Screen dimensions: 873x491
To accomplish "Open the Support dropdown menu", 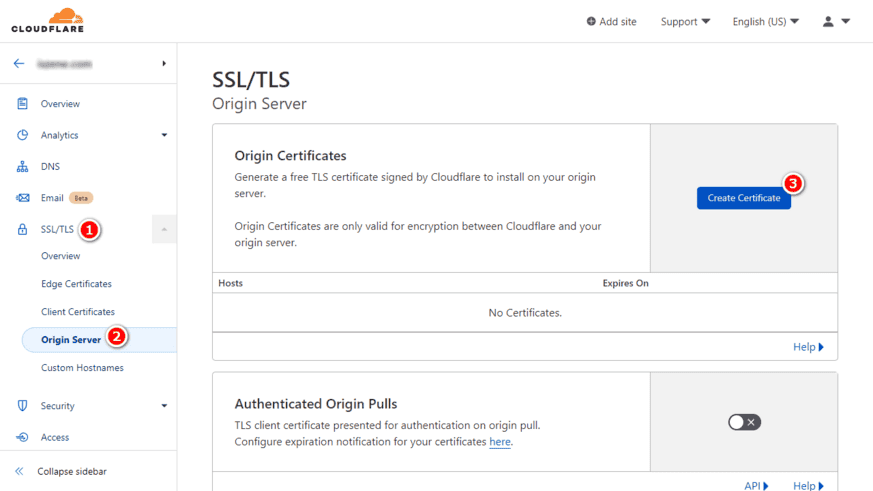I will [685, 22].
